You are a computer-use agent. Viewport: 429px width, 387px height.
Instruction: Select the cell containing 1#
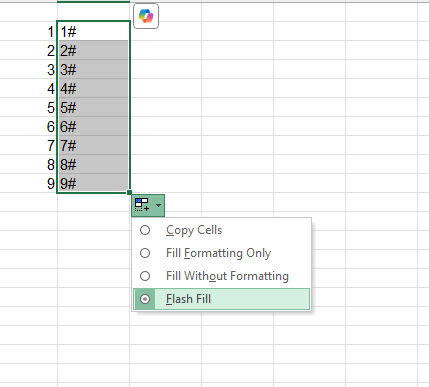pyautogui.click(x=94, y=31)
